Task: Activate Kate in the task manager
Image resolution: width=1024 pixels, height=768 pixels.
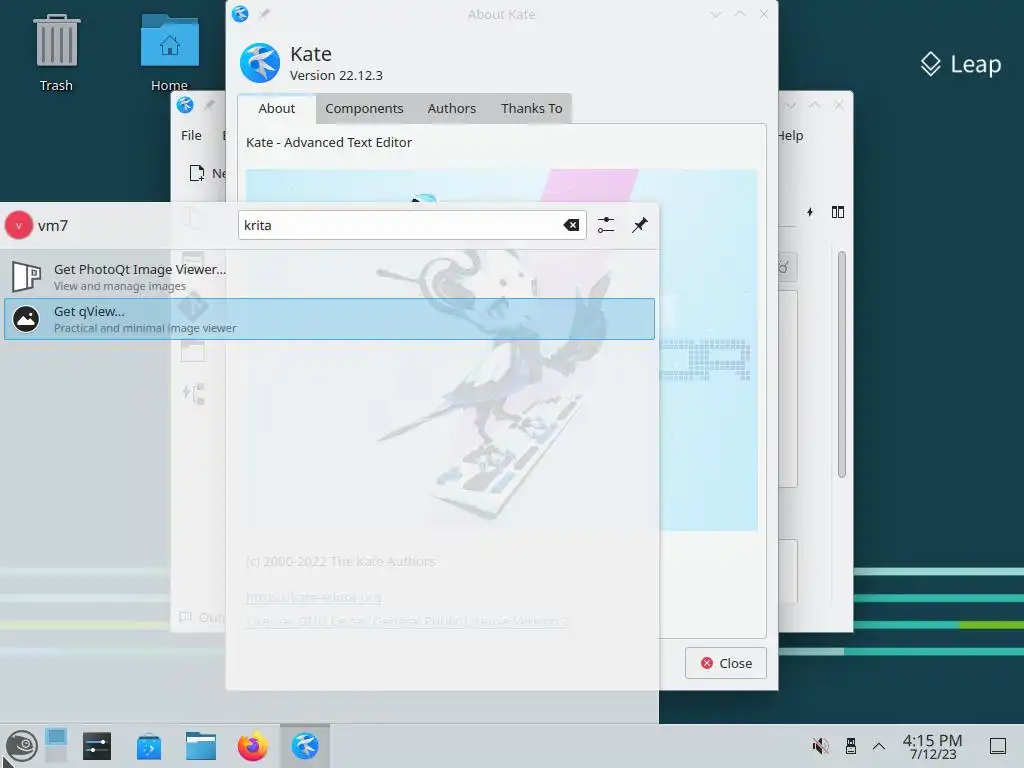Action: (305, 746)
